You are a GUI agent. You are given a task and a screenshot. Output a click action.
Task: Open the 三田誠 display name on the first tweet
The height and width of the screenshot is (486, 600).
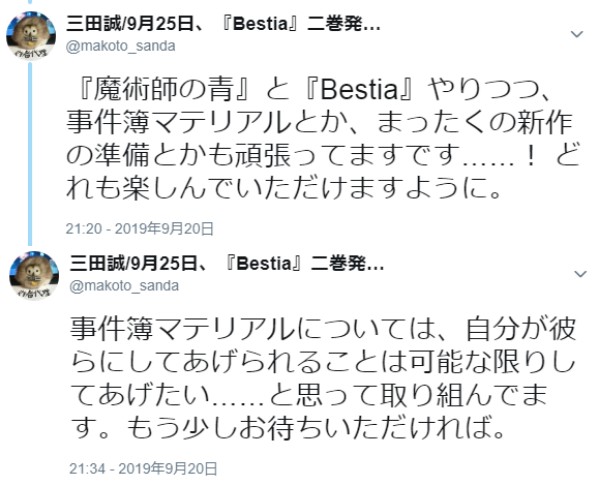[x=92, y=24]
